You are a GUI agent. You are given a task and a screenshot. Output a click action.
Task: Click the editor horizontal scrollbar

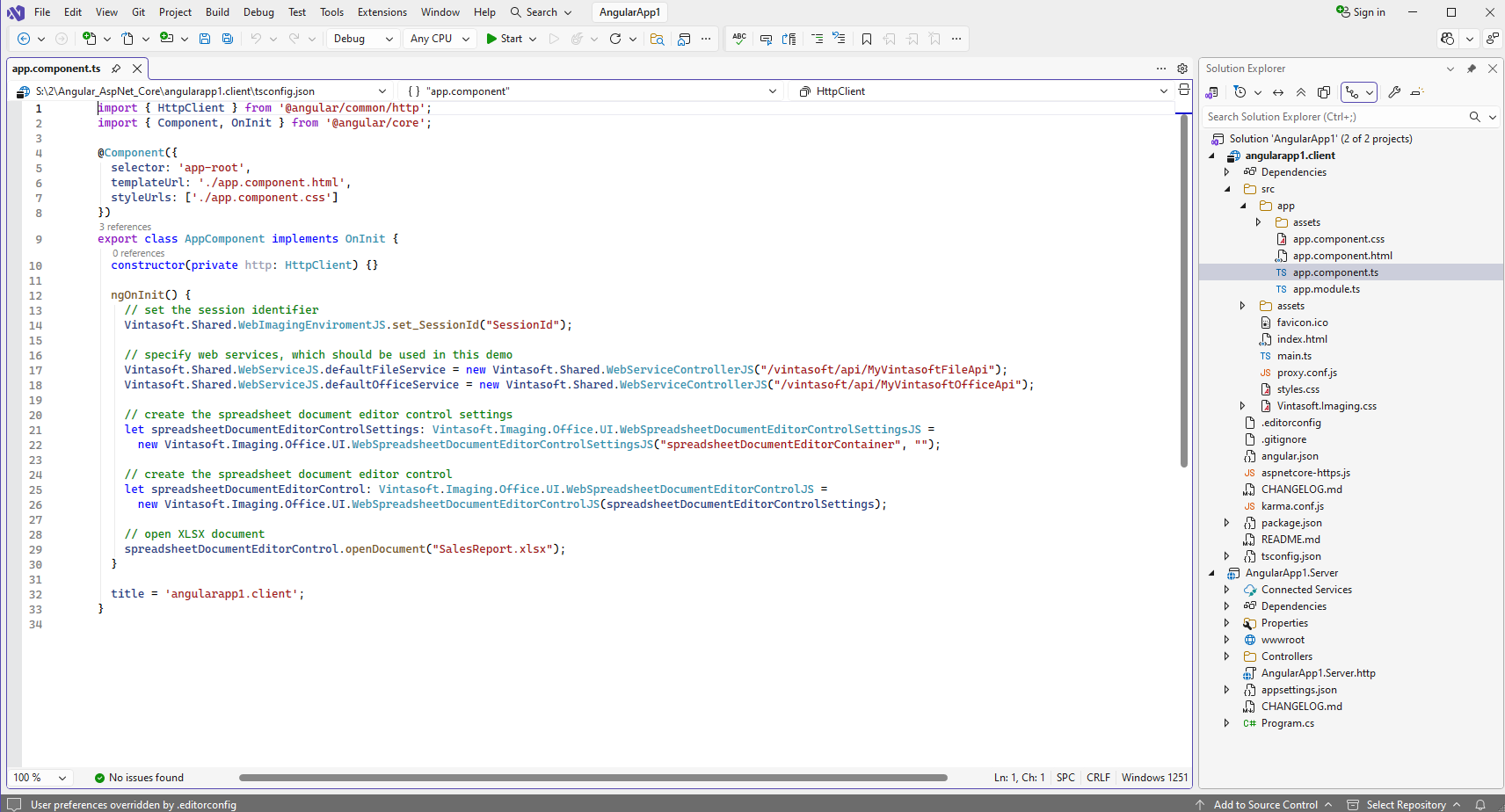593,778
